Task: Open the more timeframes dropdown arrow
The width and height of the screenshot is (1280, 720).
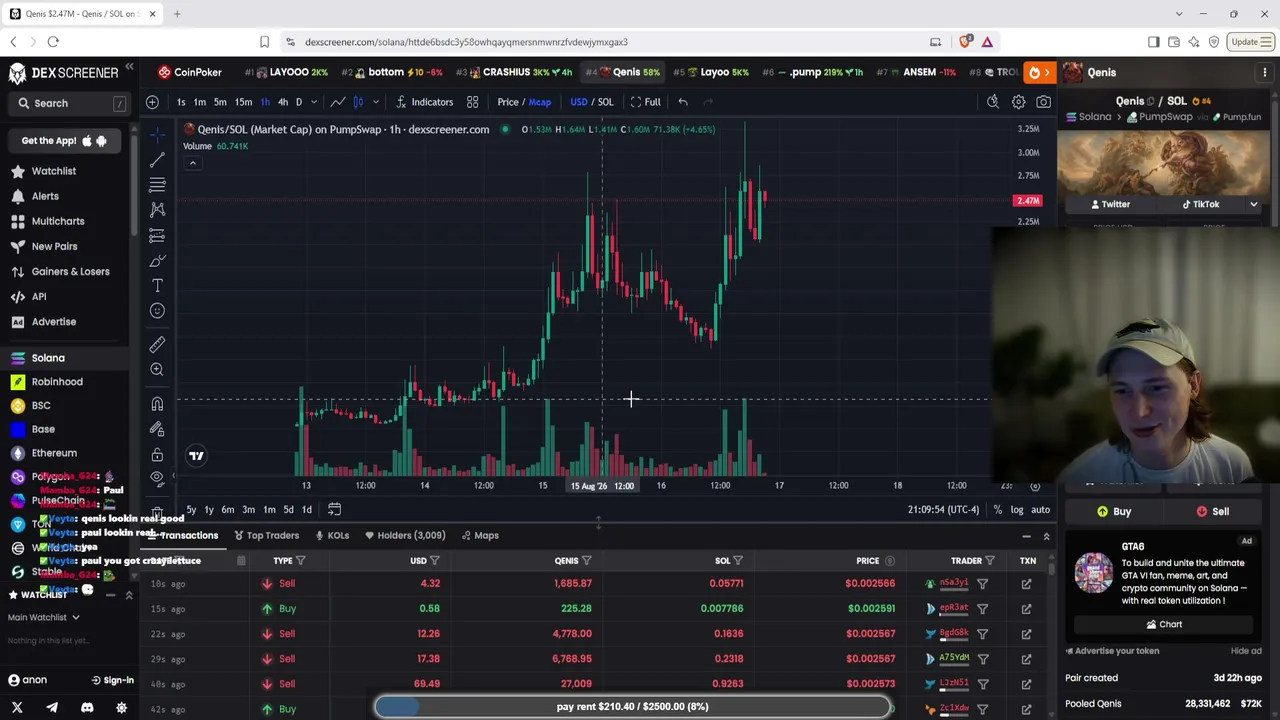Action: click(313, 102)
